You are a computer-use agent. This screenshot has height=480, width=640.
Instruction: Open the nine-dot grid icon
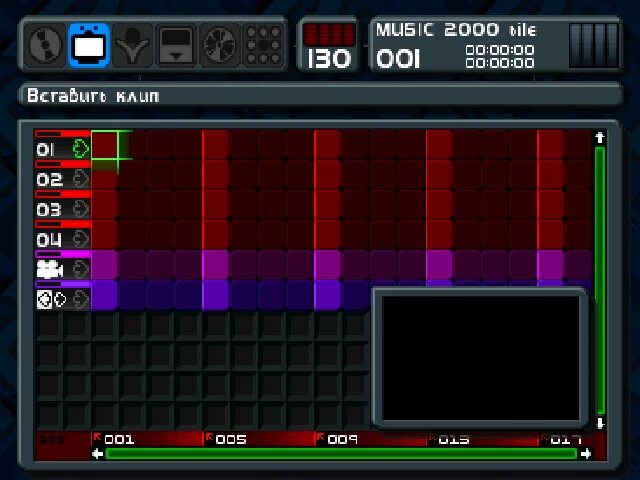pyautogui.click(x=263, y=45)
